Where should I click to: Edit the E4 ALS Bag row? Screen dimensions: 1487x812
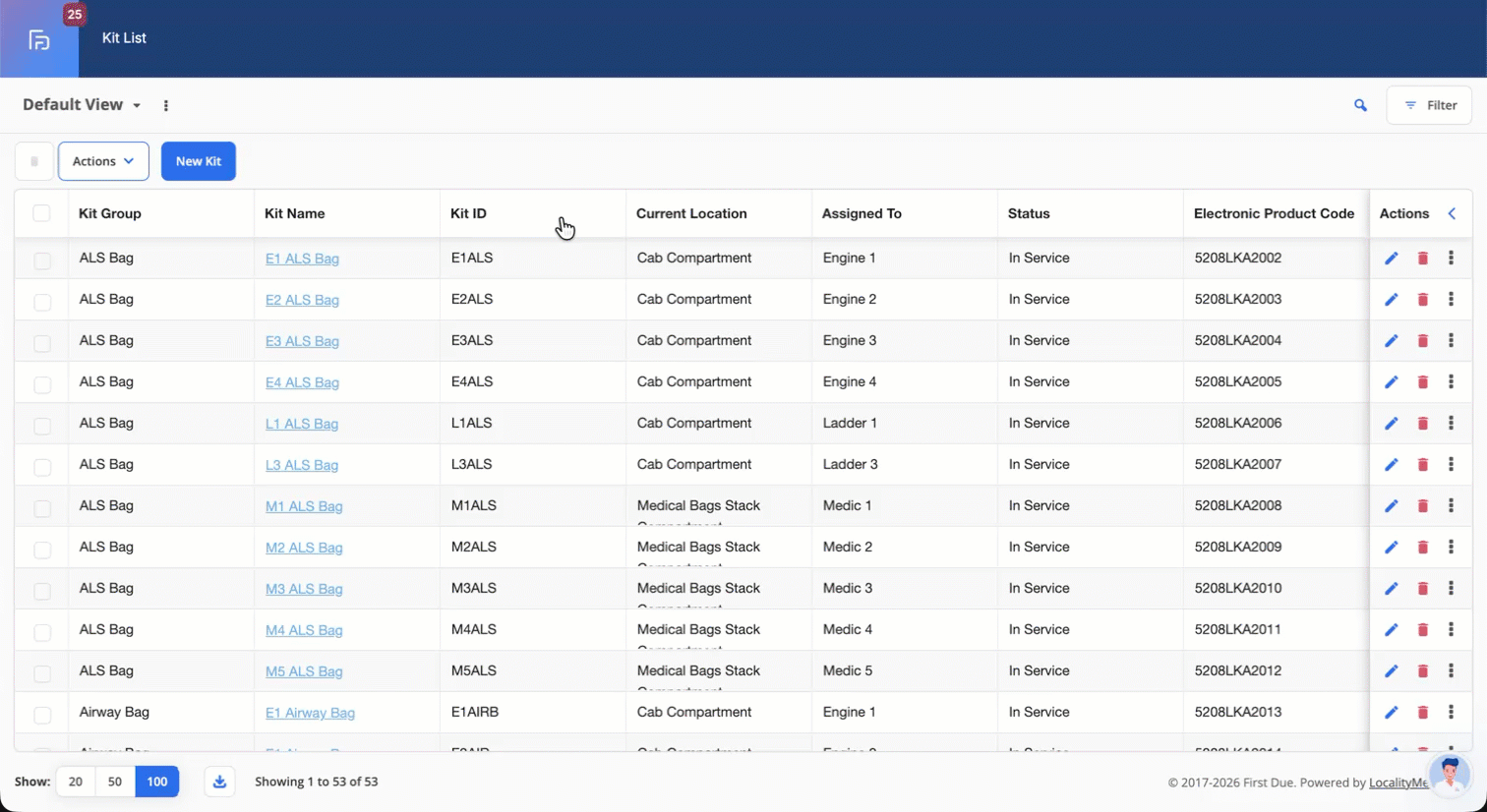point(1391,382)
